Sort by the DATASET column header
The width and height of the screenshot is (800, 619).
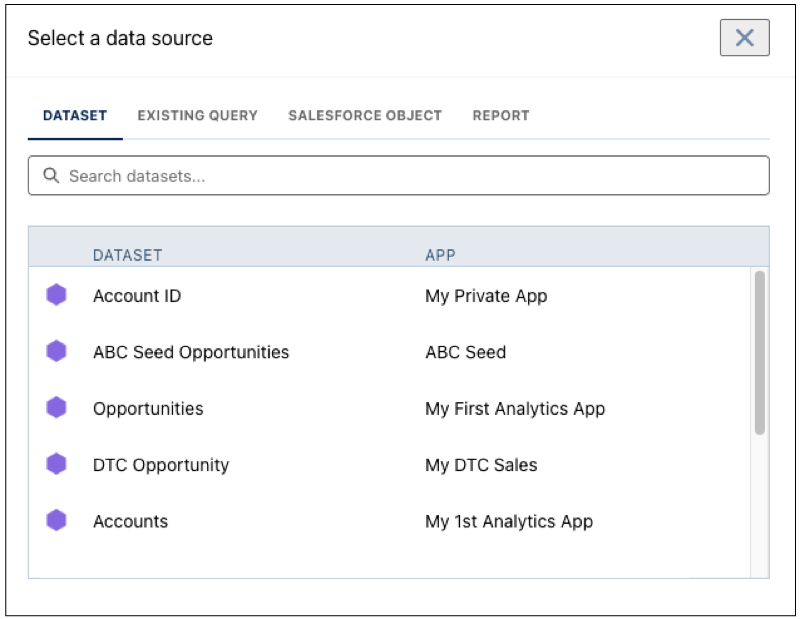(x=128, y=255)
